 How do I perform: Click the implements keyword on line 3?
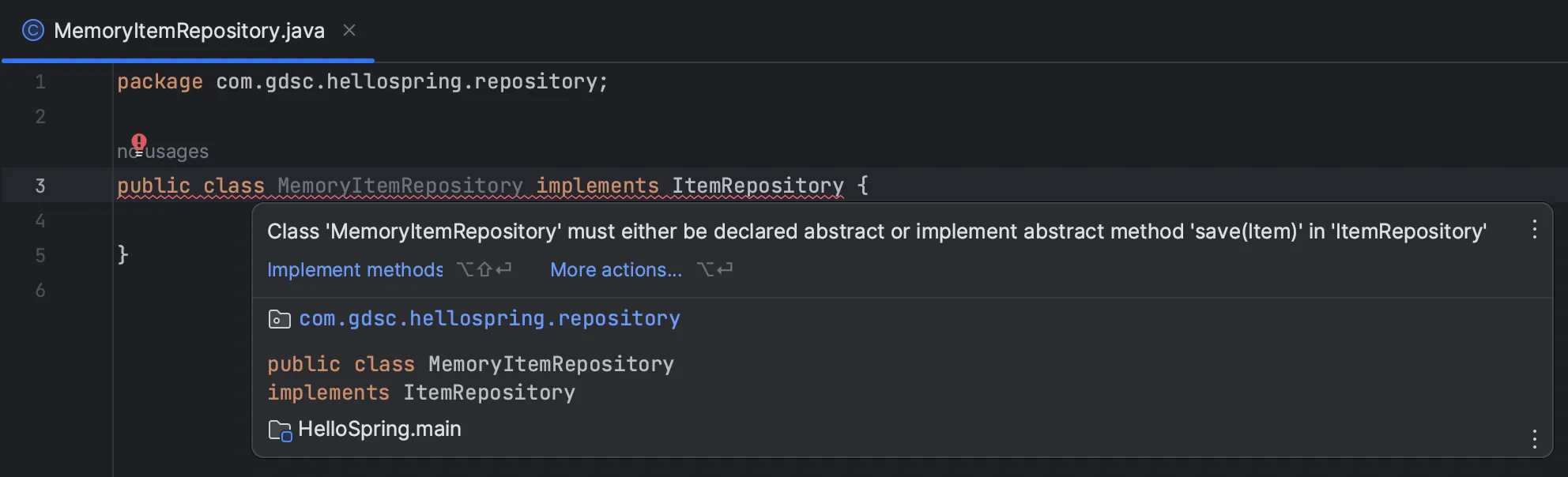[x=597, y=186]
